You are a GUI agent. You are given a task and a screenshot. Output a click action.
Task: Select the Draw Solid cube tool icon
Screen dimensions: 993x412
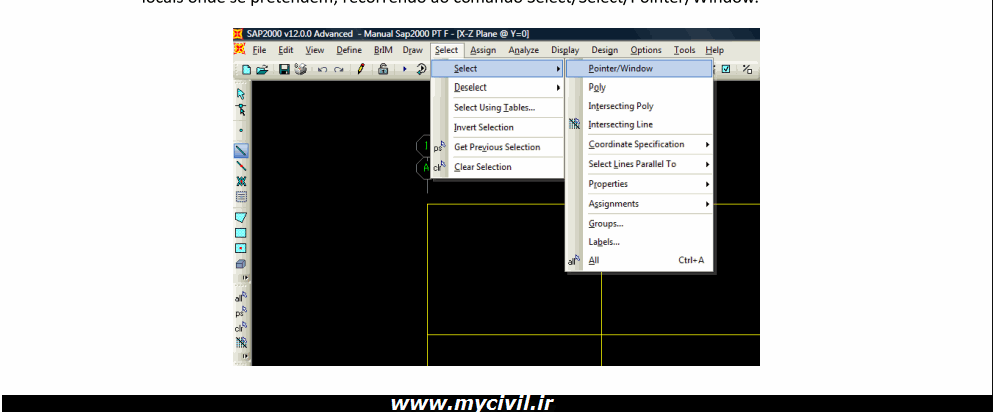tap(241, 264)
